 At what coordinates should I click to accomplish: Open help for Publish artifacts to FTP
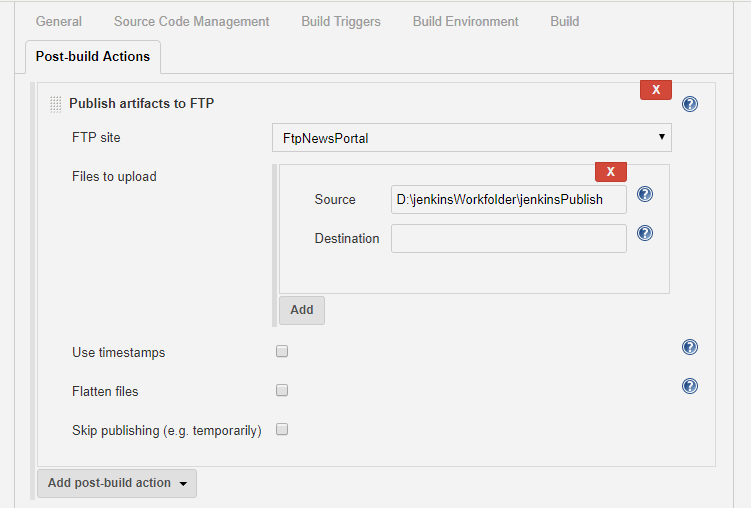[x=689, y=104]
